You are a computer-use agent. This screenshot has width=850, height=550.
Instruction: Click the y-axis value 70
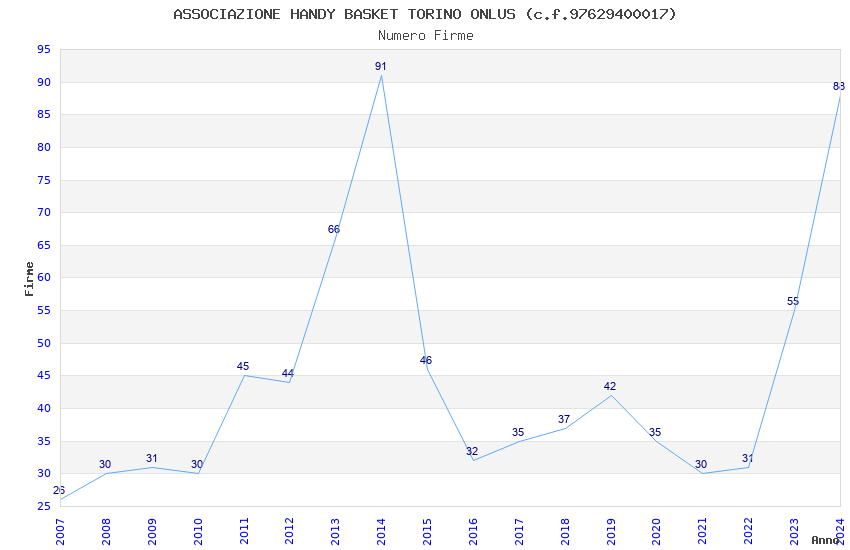[44, 212]
